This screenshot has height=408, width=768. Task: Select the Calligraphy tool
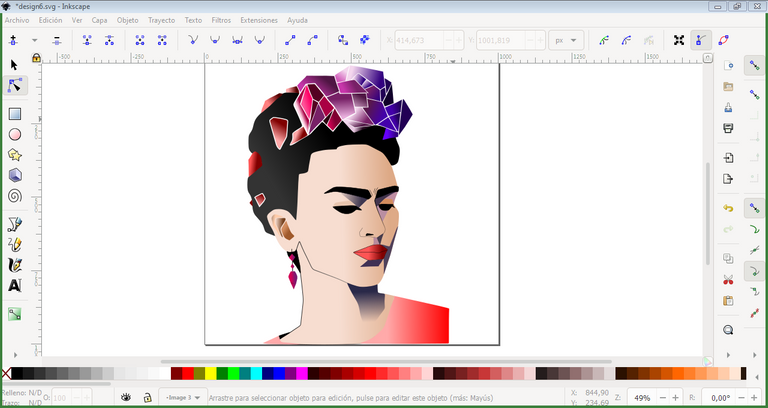[x=15, y=265]
